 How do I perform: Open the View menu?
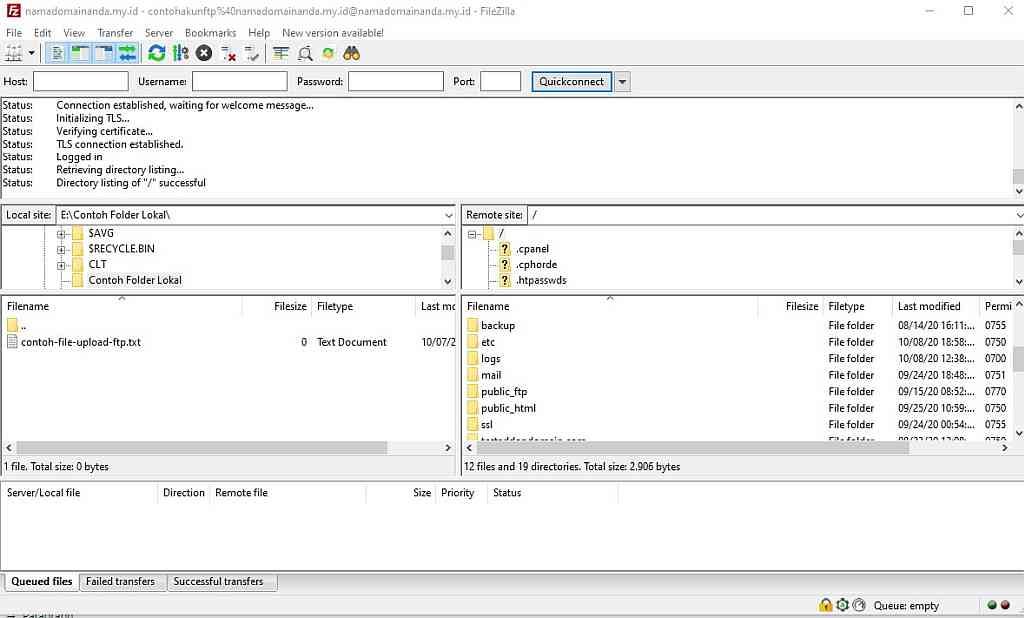[x=74, y=33]
